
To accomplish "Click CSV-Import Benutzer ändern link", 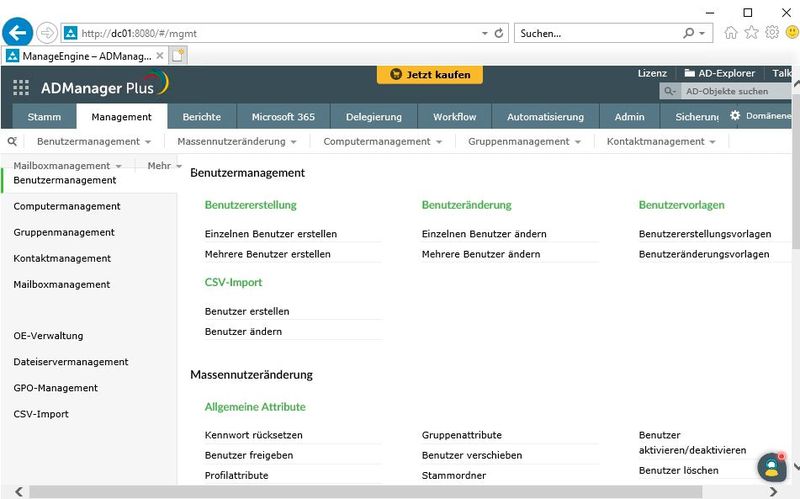I will 243,331.
